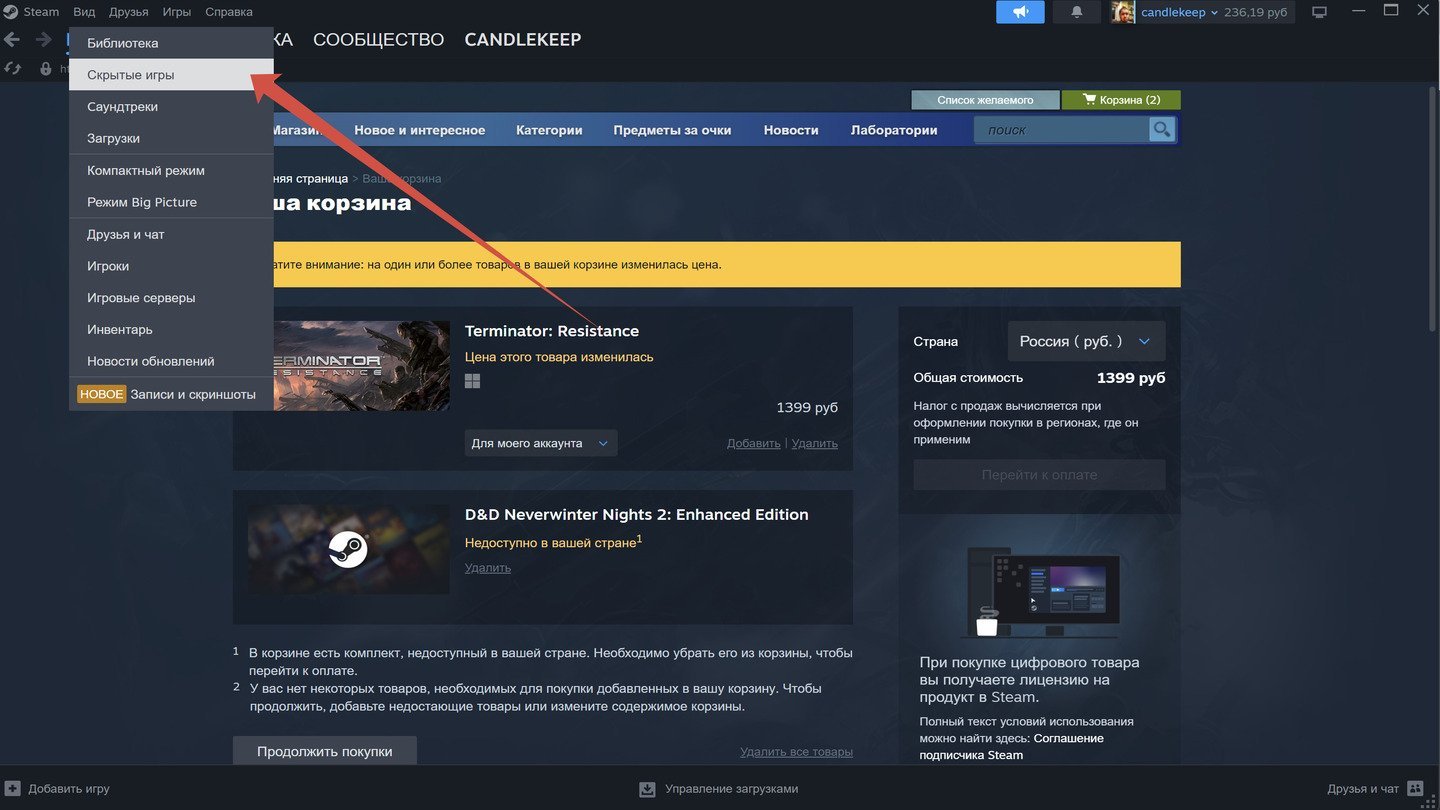This screenshot has width=1440, height=810.
Task: Click Удалить все товары link
Action: (796, 752)
